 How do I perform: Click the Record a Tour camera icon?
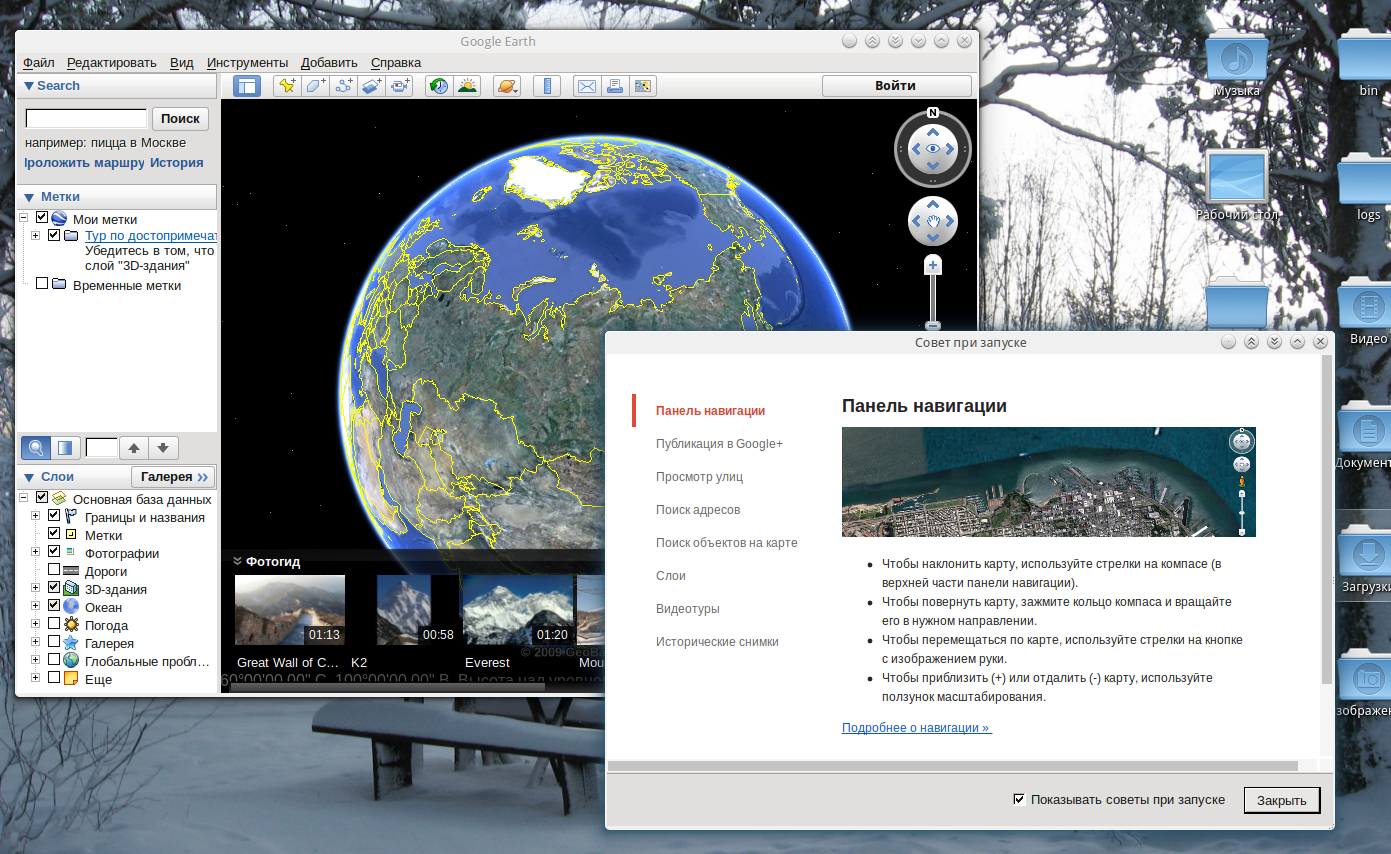400,86
